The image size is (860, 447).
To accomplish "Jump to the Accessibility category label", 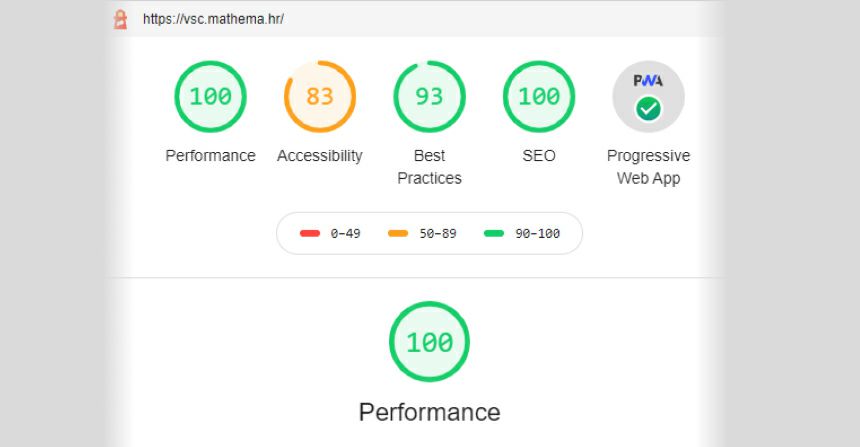I will tap(320, 156).
